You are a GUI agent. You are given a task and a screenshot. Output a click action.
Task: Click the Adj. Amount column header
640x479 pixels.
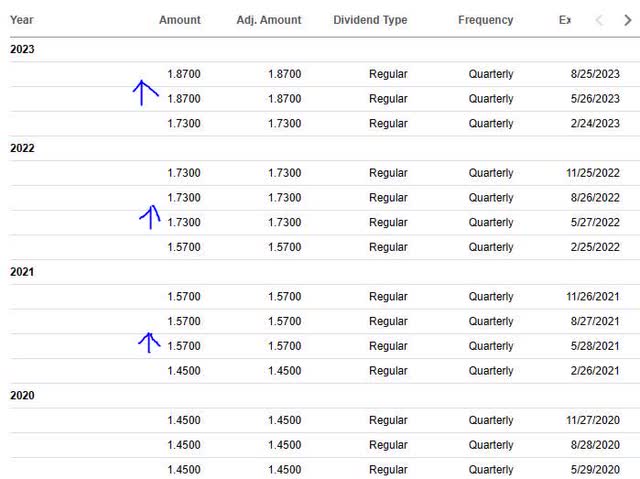268,20
